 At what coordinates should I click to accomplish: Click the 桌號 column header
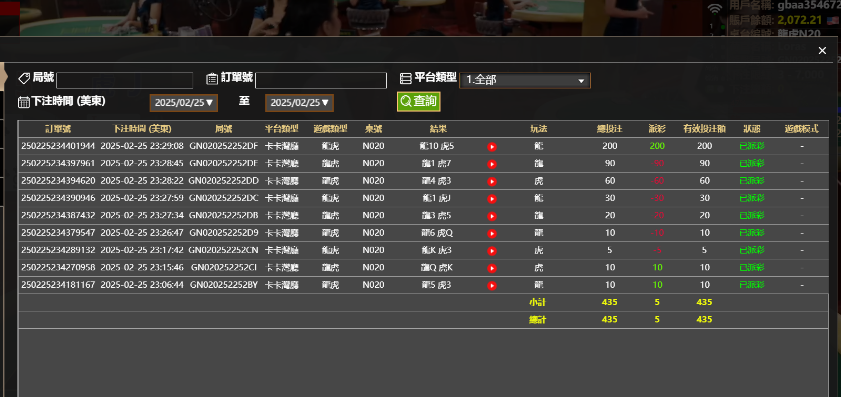(x=373, y=129)
